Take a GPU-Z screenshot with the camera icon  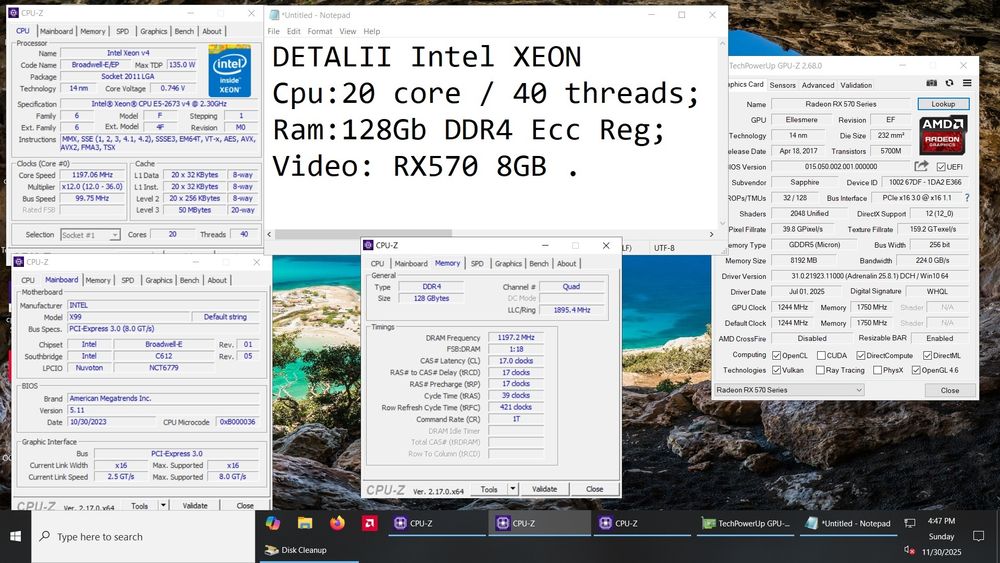(x=931, y=83)
